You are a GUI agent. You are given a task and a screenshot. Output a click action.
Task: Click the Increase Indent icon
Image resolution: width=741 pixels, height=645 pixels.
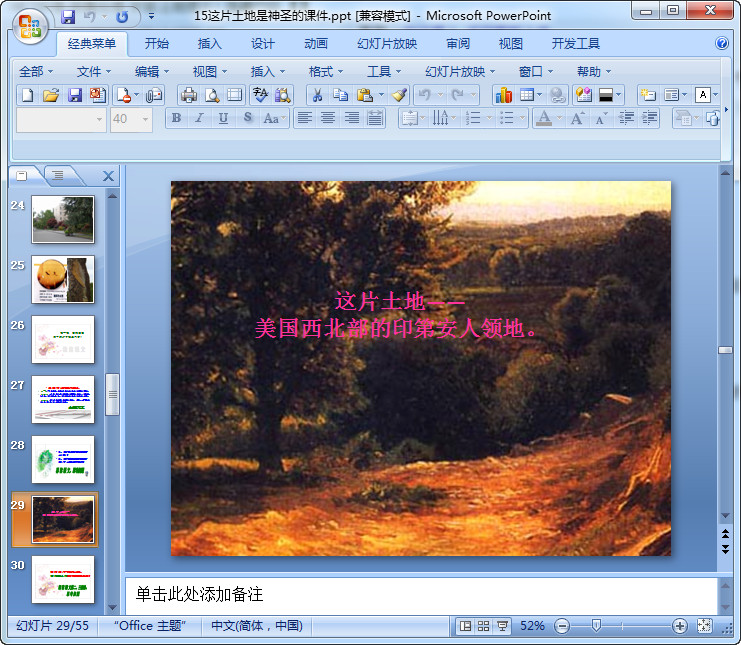pyautogui.click(x=649, y=118)
